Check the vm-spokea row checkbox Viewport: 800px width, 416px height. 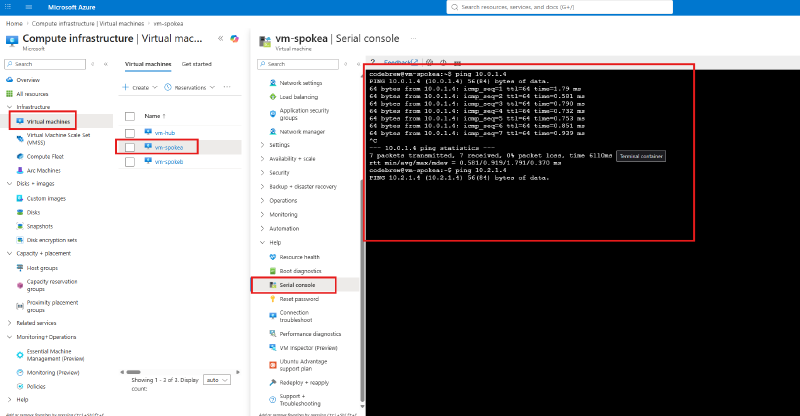(130, 148)
